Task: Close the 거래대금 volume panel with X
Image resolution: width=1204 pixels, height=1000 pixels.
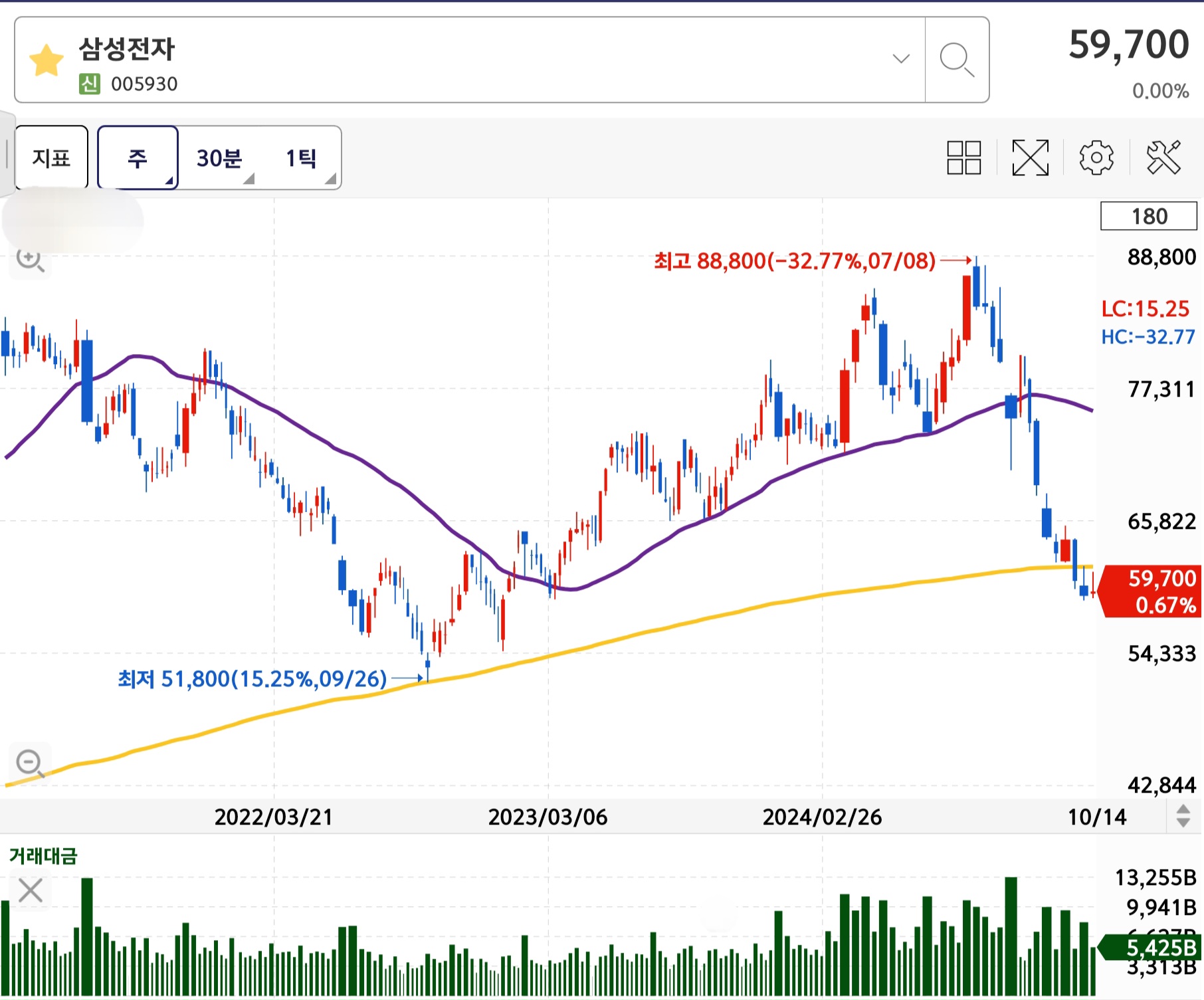Action: (x=31, y=890)
